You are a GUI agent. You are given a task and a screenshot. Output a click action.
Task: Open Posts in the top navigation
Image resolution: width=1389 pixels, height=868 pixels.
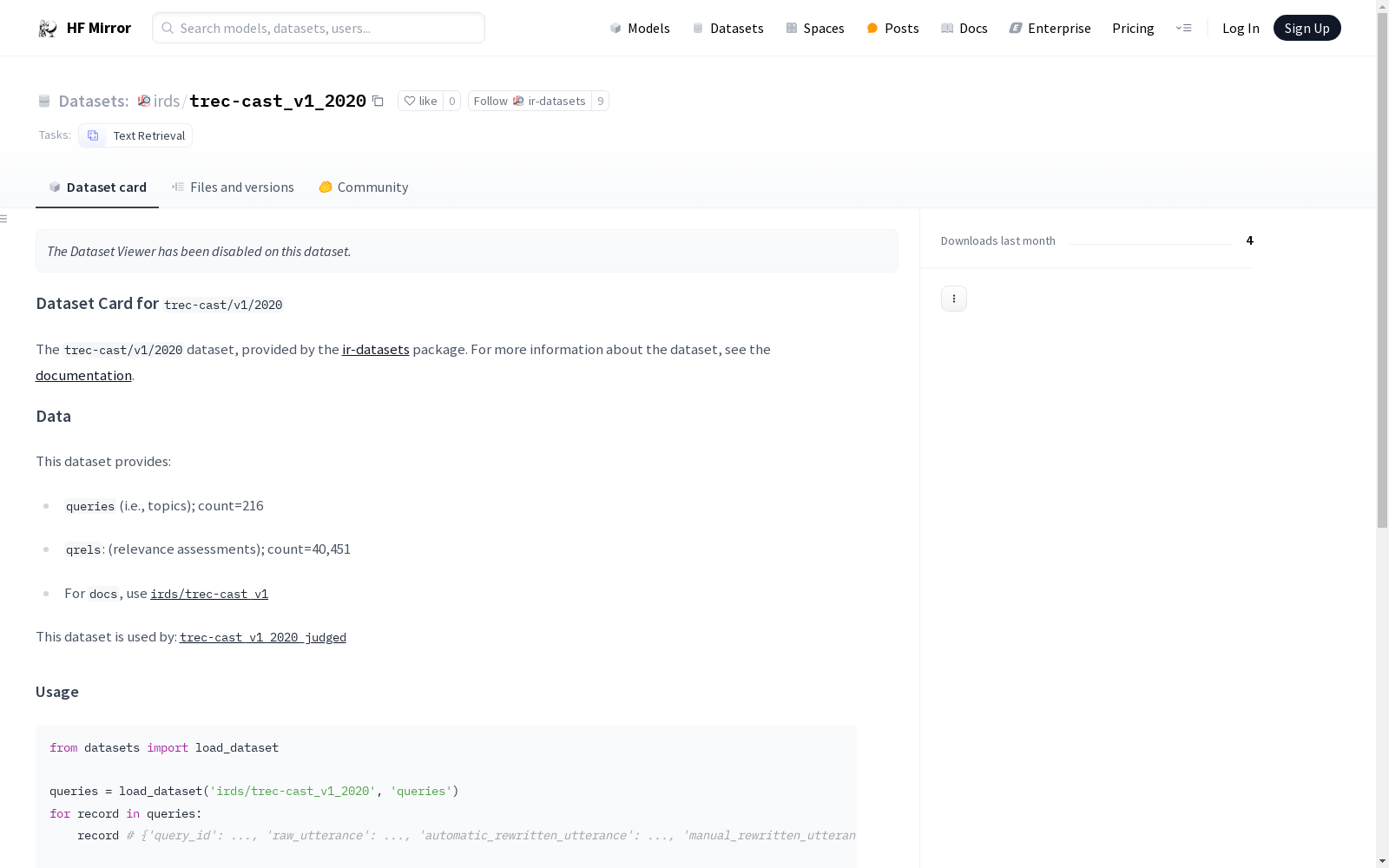[892, 28]
